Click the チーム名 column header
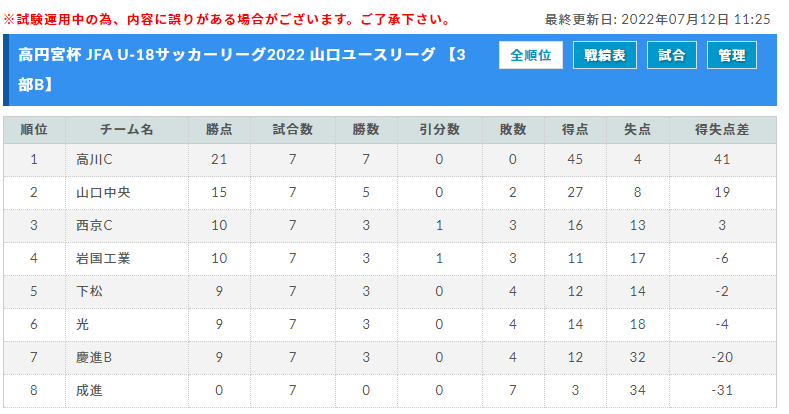 pyautogui.click(x=127, y=130)
